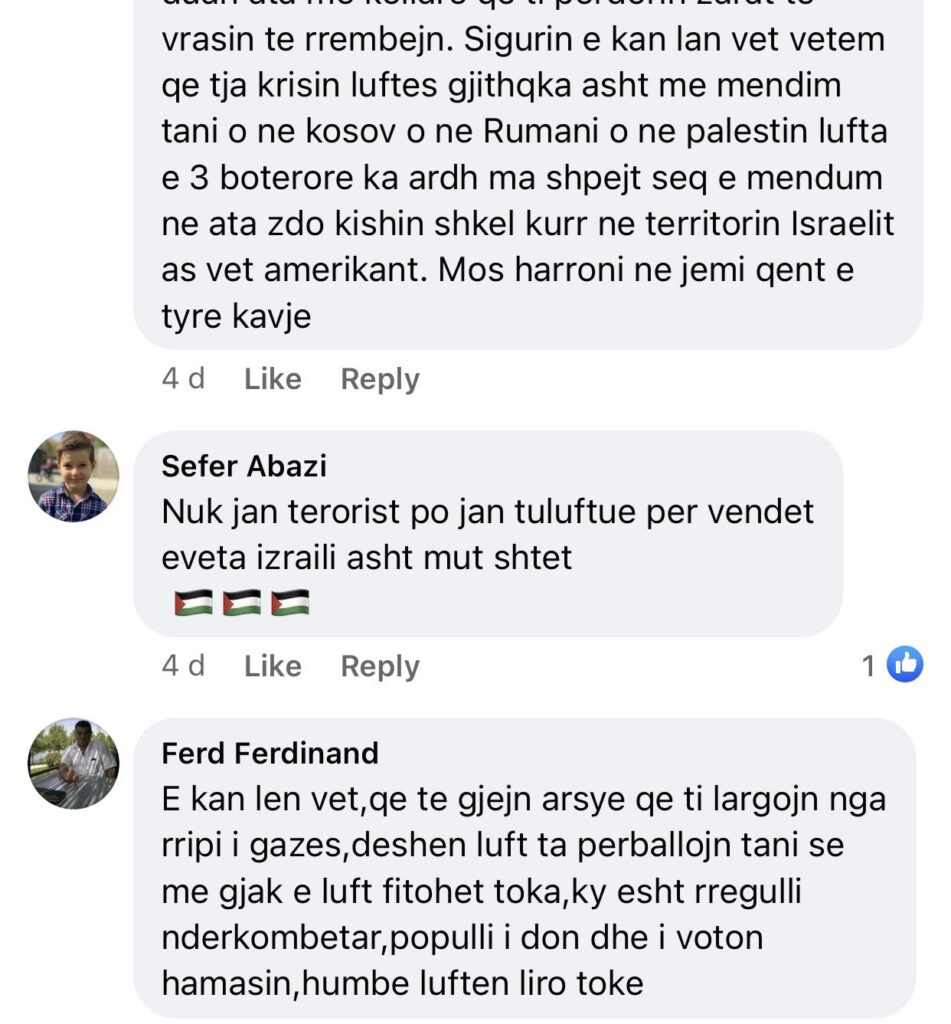Reply to Sefer Abazi's comment

(380, 666)
